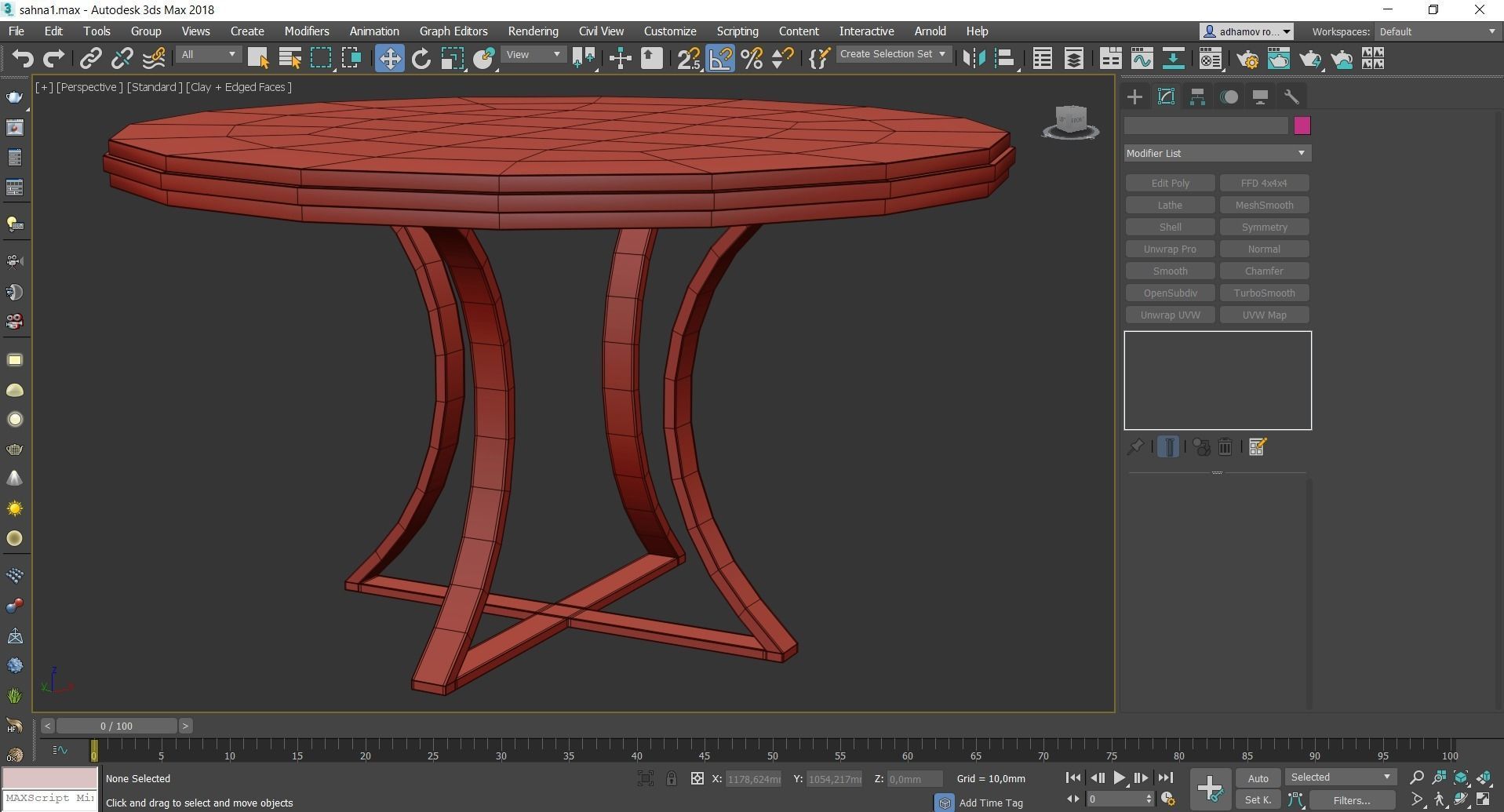Screen dimensions: 1504x812
Task: Click the Bind to Space Warp icon
Action: pos(154,59)
